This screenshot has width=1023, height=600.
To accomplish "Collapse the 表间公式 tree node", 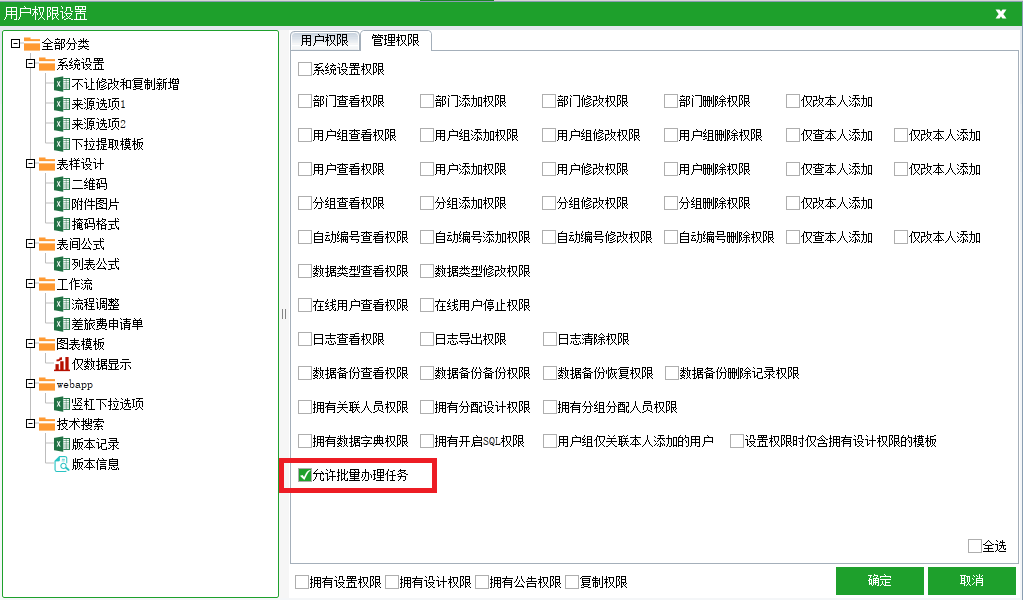I will 31,244.
